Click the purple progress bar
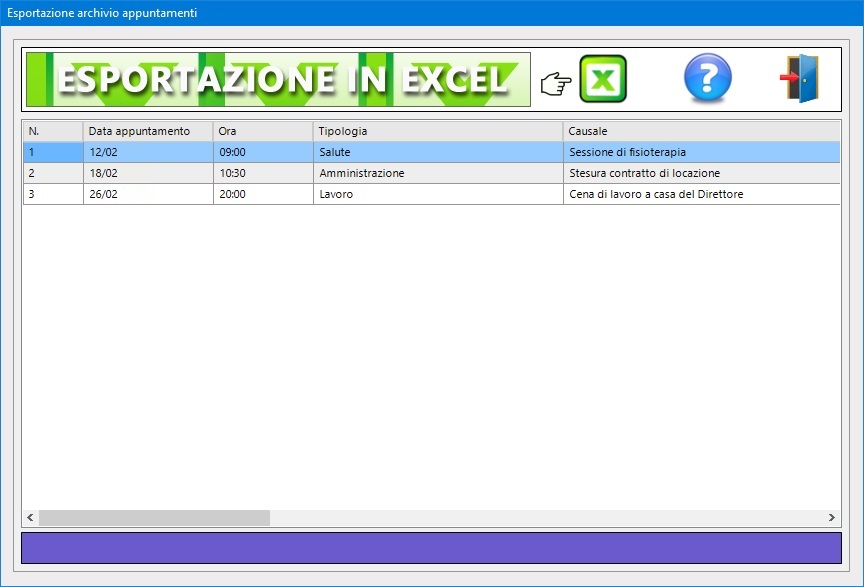 pyautogui.click(x=431, y=548)
